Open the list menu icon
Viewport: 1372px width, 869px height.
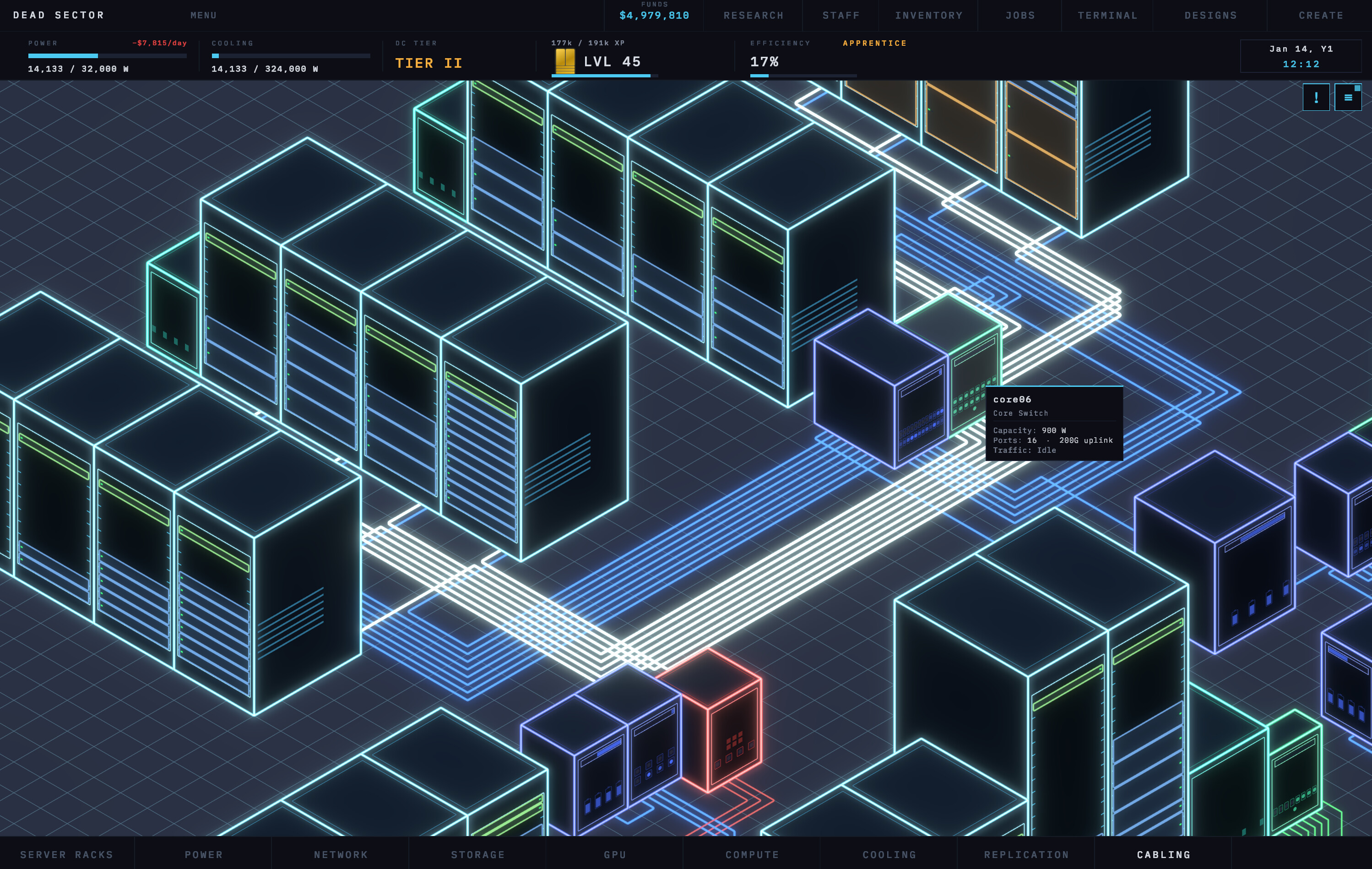pyautogui.click(x=1348, y=97)
